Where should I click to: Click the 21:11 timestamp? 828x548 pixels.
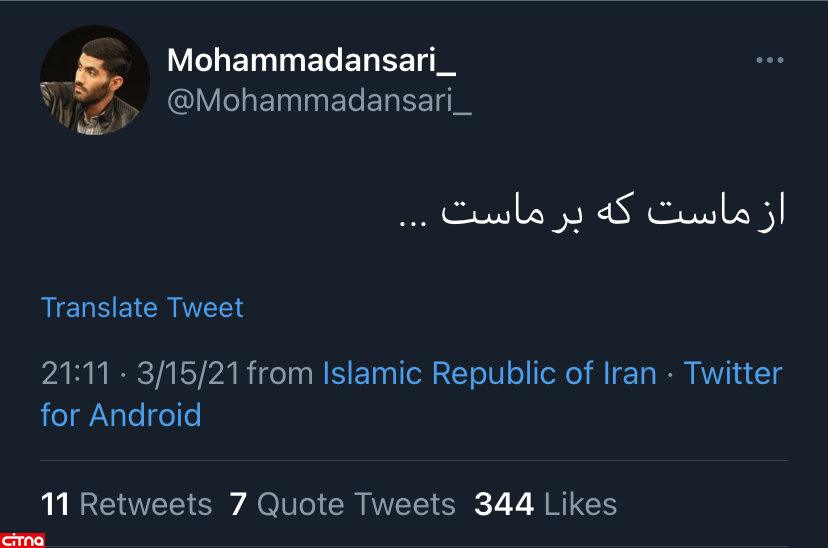pyautogui.click(x=74, y=374)
